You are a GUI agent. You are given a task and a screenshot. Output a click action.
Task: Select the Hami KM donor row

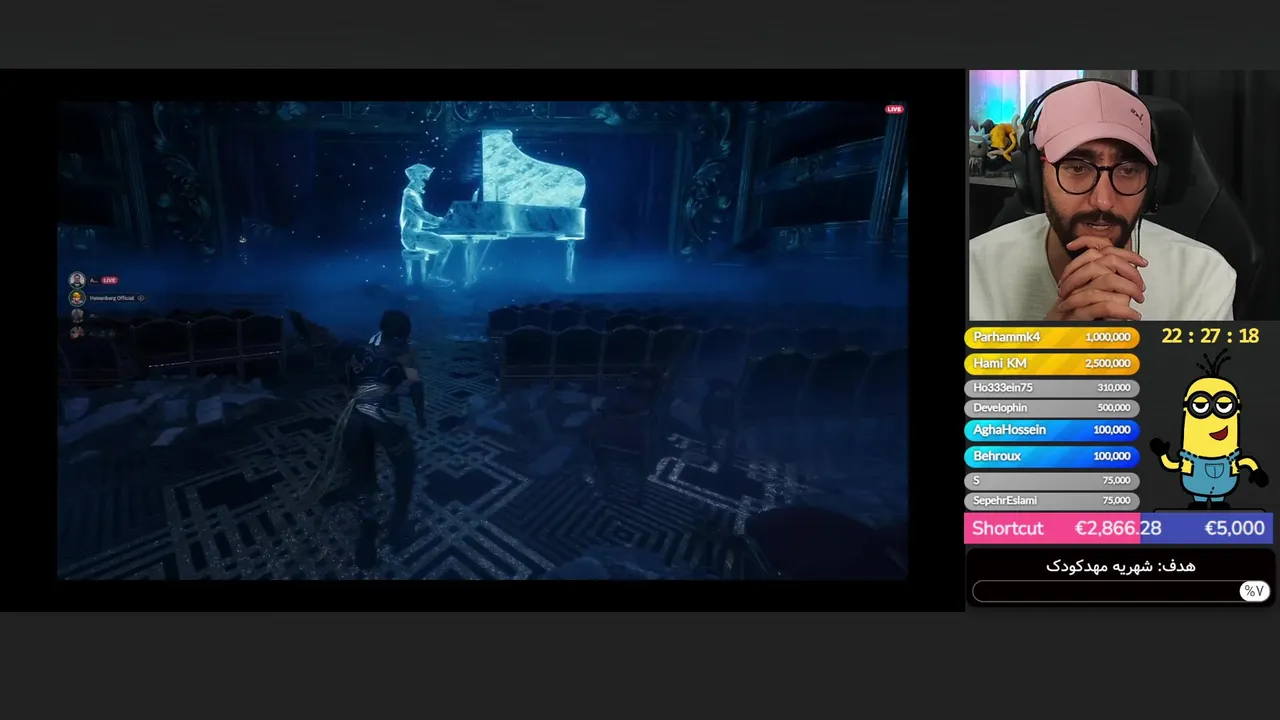(1050, 363)
